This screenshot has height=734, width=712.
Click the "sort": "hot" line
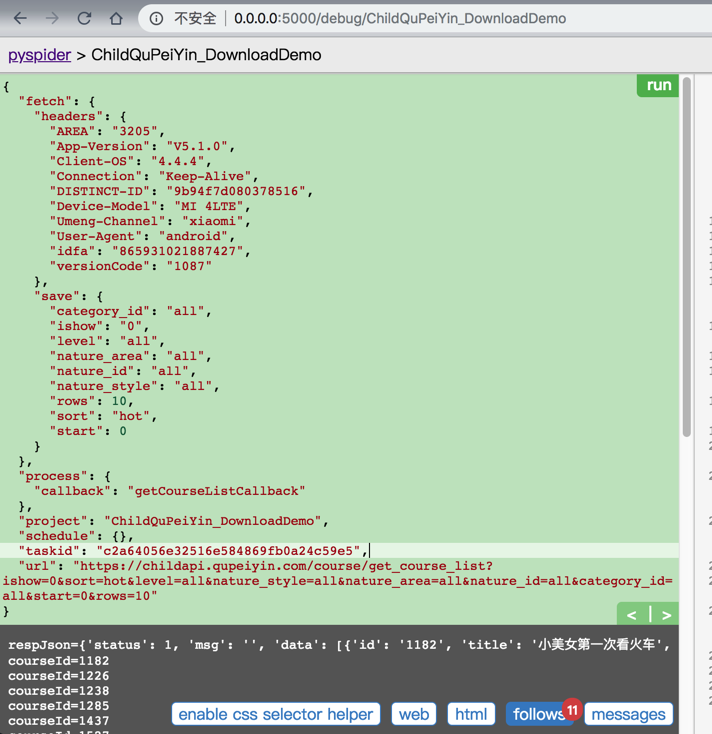coord(103,416)
